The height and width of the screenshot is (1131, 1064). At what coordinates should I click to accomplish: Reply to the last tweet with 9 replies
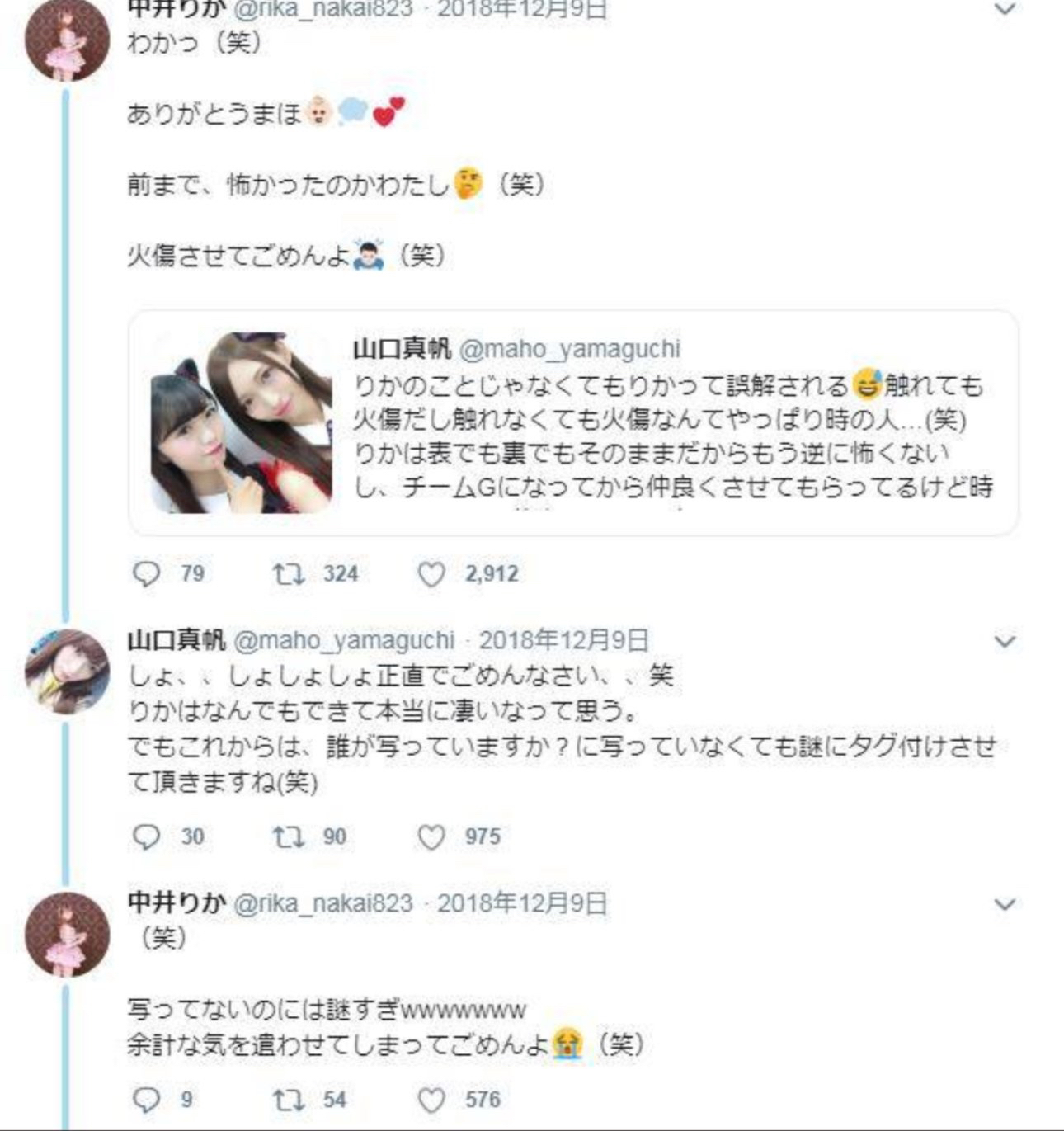click(147, 1099)
